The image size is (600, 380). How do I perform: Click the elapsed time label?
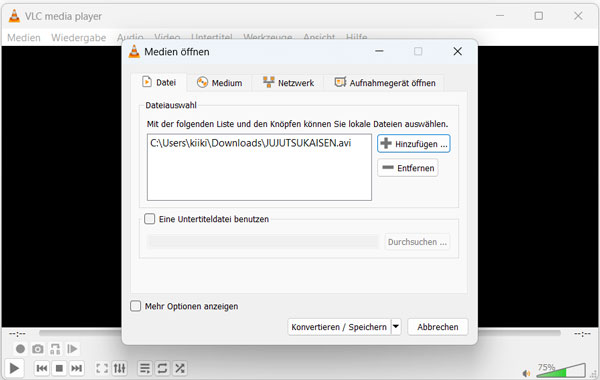[x=17, y=334]
